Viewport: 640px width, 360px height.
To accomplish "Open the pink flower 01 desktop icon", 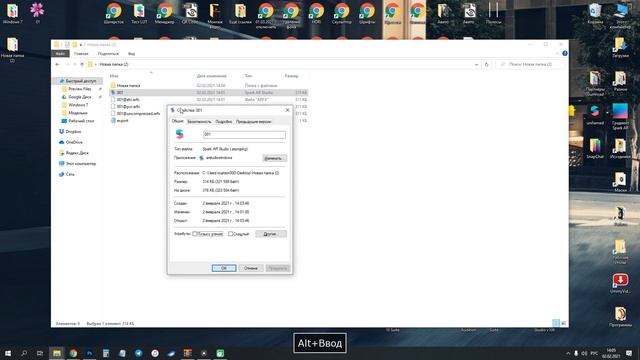I will pyautogui.click(x=37, y=12).
